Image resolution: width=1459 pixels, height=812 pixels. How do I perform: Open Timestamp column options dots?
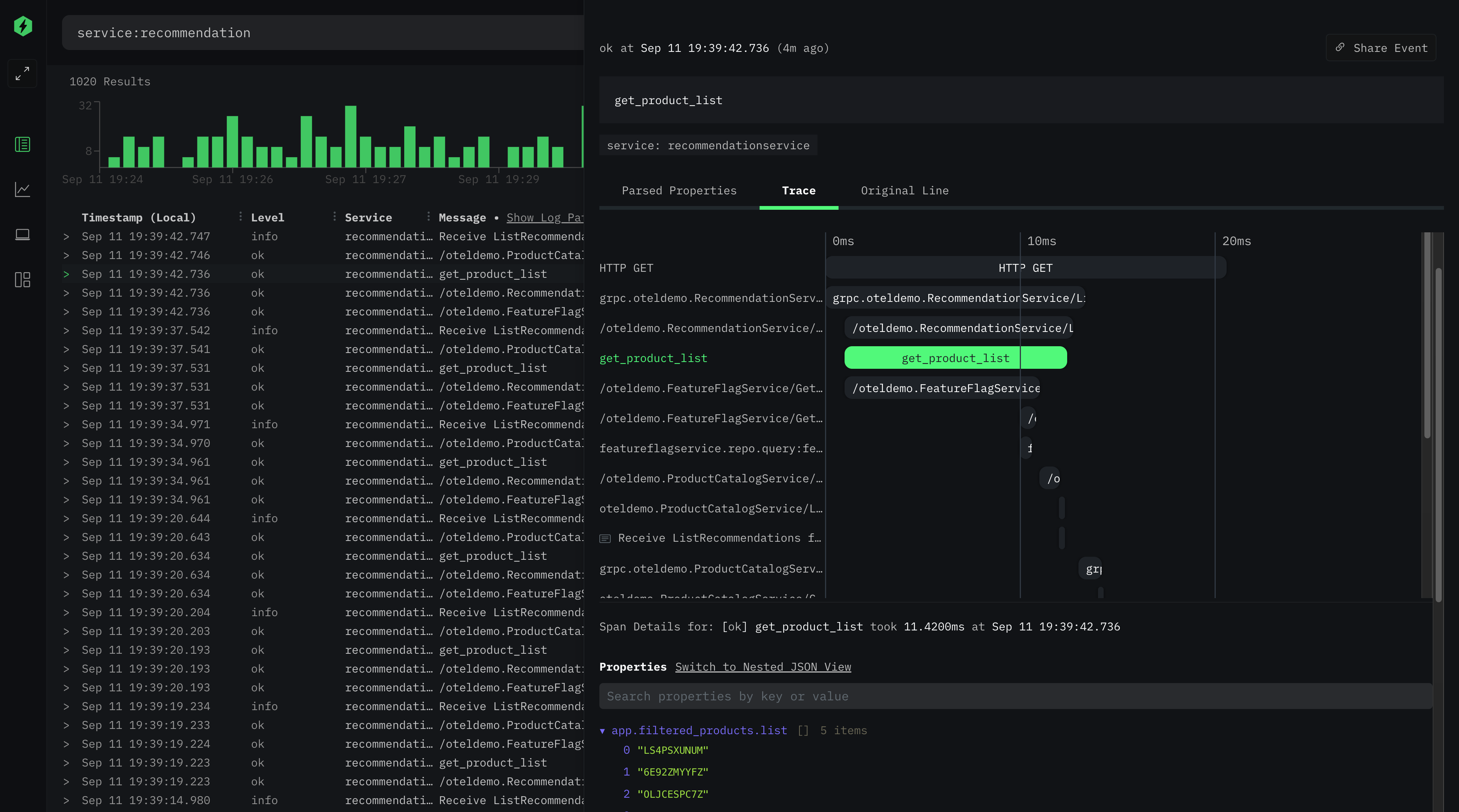(240, 217)
